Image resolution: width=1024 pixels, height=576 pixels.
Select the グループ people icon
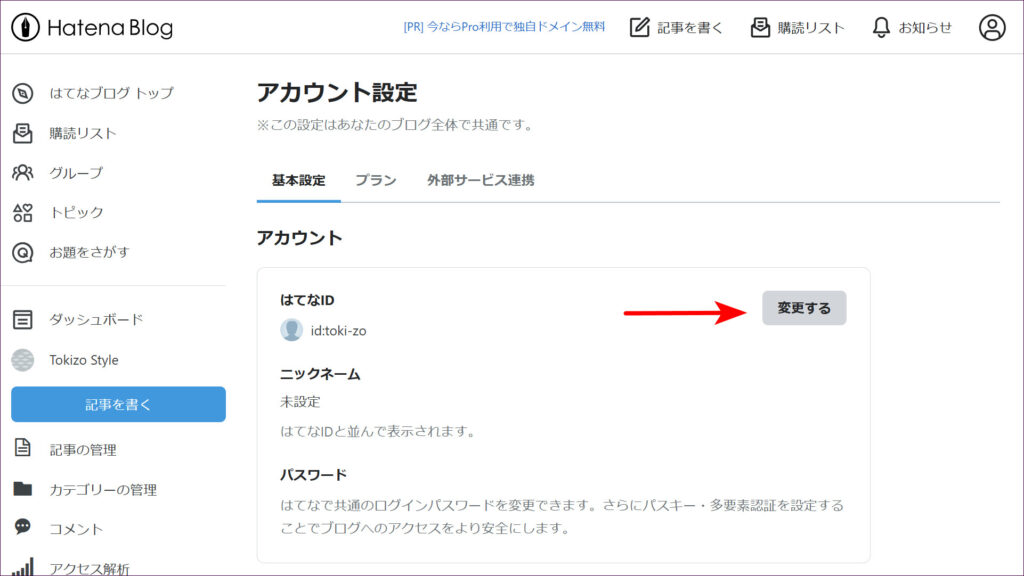click(23, 172)
